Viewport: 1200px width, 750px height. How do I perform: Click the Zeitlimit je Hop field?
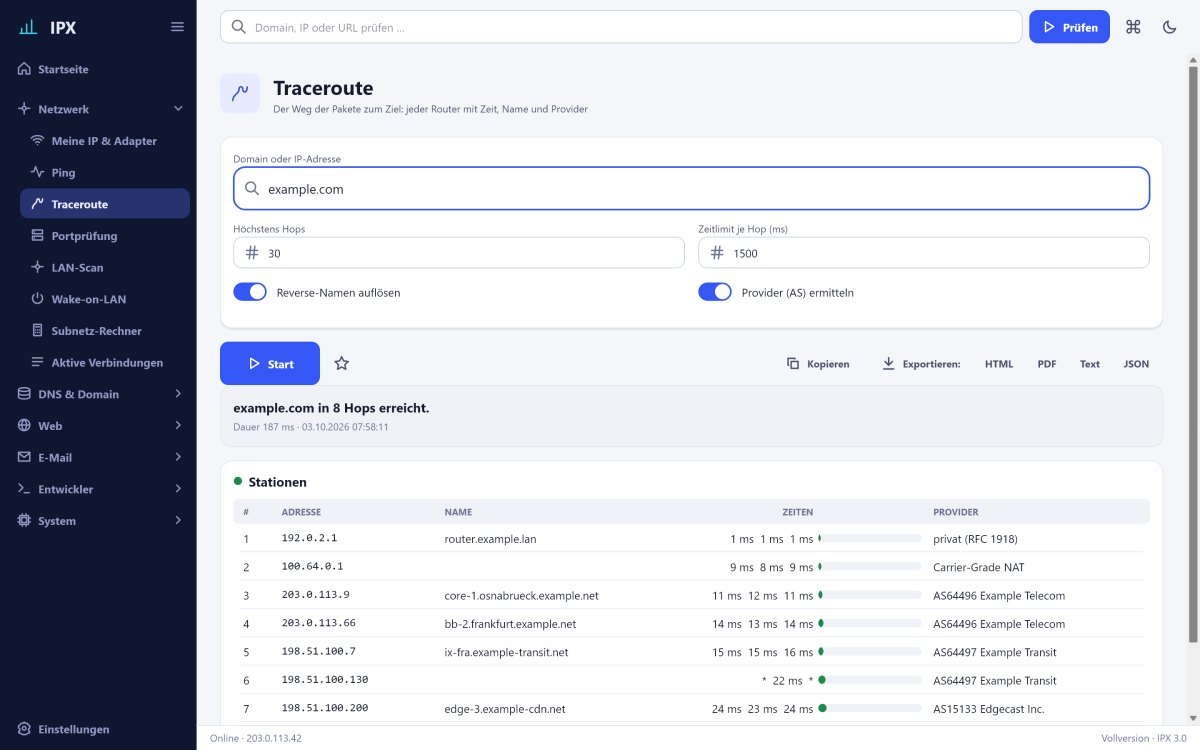click(924, 253)
